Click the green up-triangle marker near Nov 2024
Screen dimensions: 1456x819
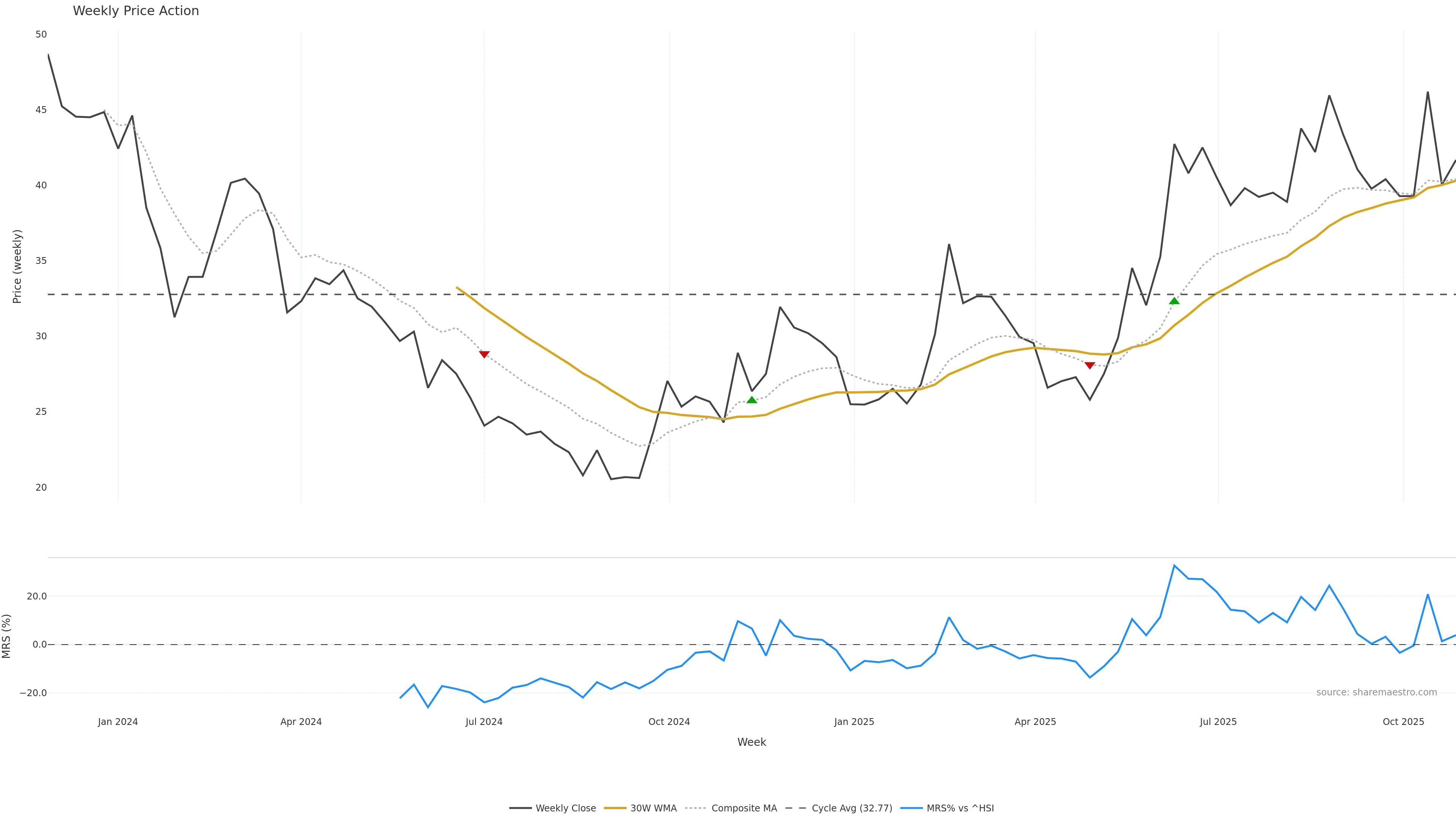[x=752, y=400]
